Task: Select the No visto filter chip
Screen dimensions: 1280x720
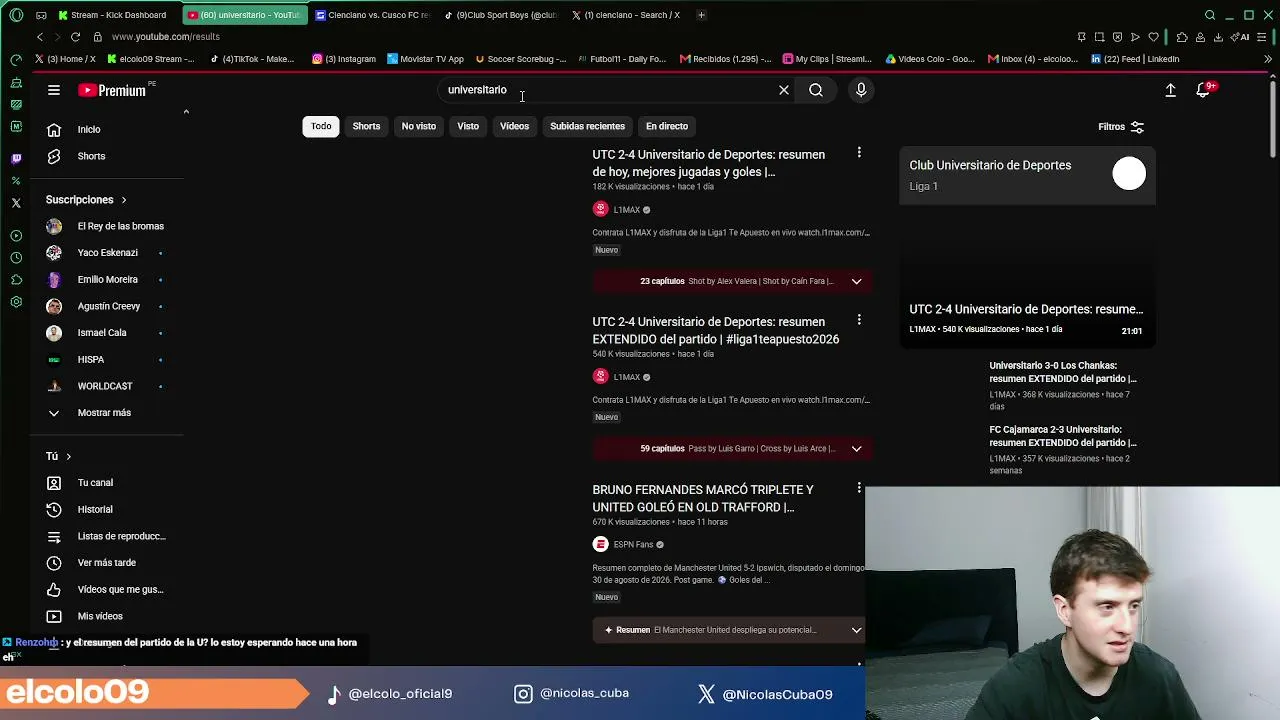Action: (419, 126)
